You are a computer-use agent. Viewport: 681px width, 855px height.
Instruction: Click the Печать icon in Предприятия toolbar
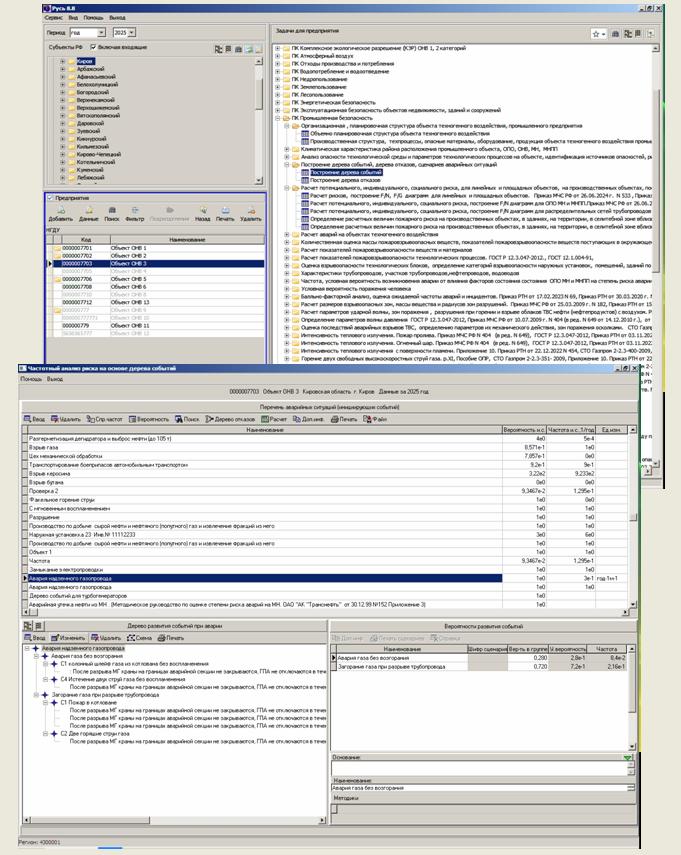tap(225, 212)
